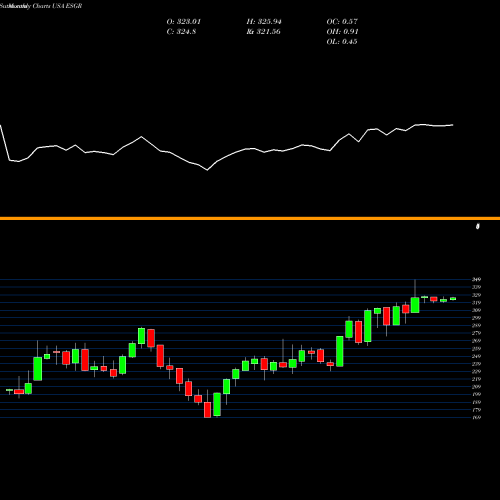Click the 329 price axis label
The height and width of the screenshot is (500, 500).
click(x=477, y=295)
